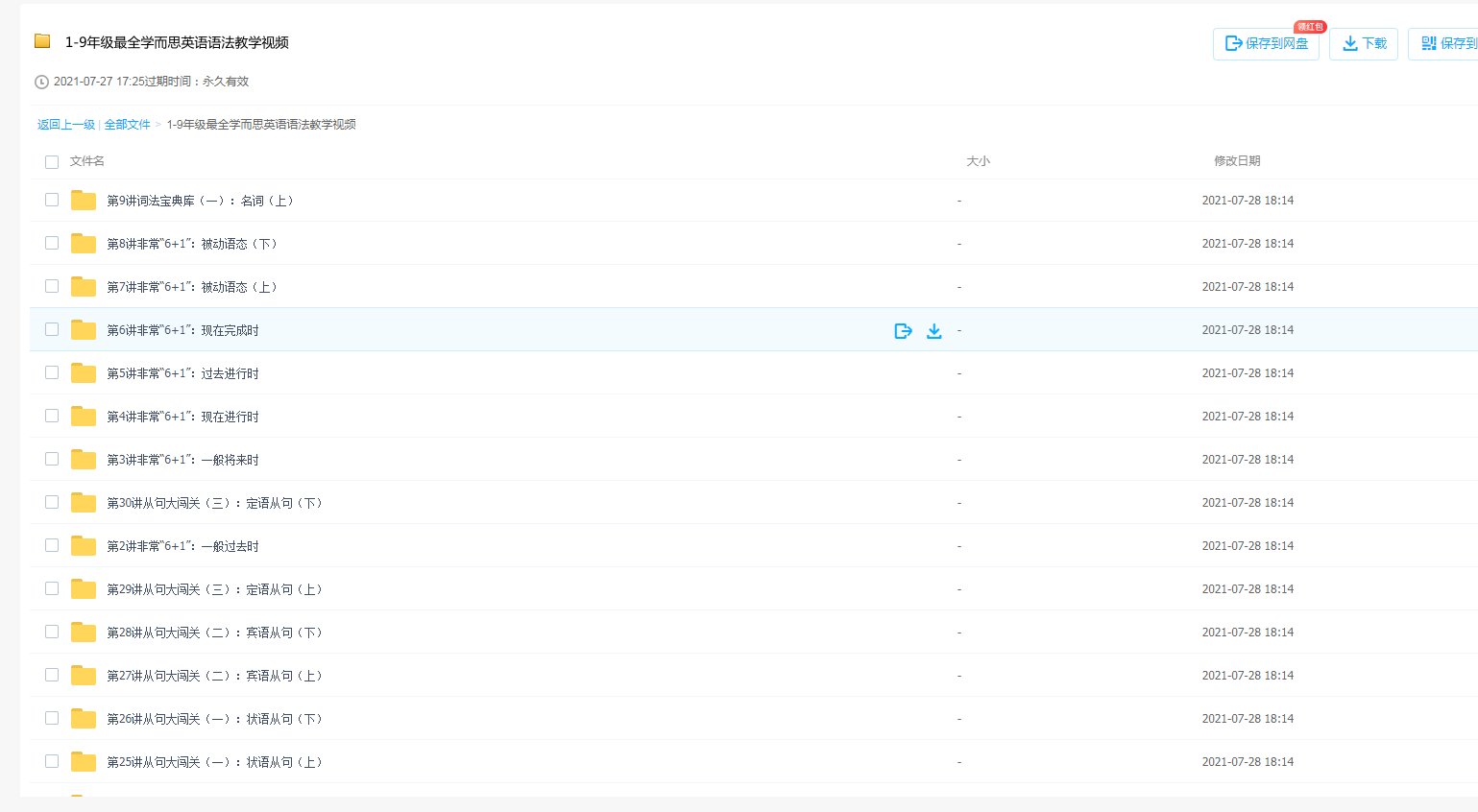Screen dimensions: 1478x812
Task: Open 全部文件 breadcrumb link
Action: pyautogui.click(x=127, y=125)
